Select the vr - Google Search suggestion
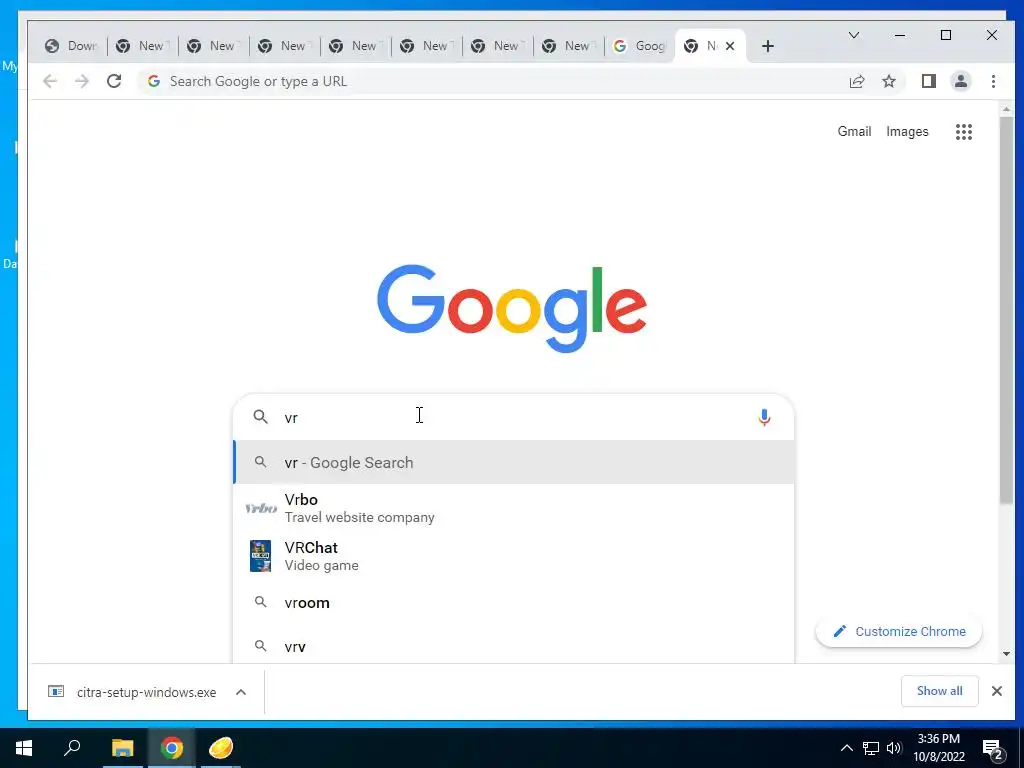This screenshot has height=768, width=1024. coord(514,462)
